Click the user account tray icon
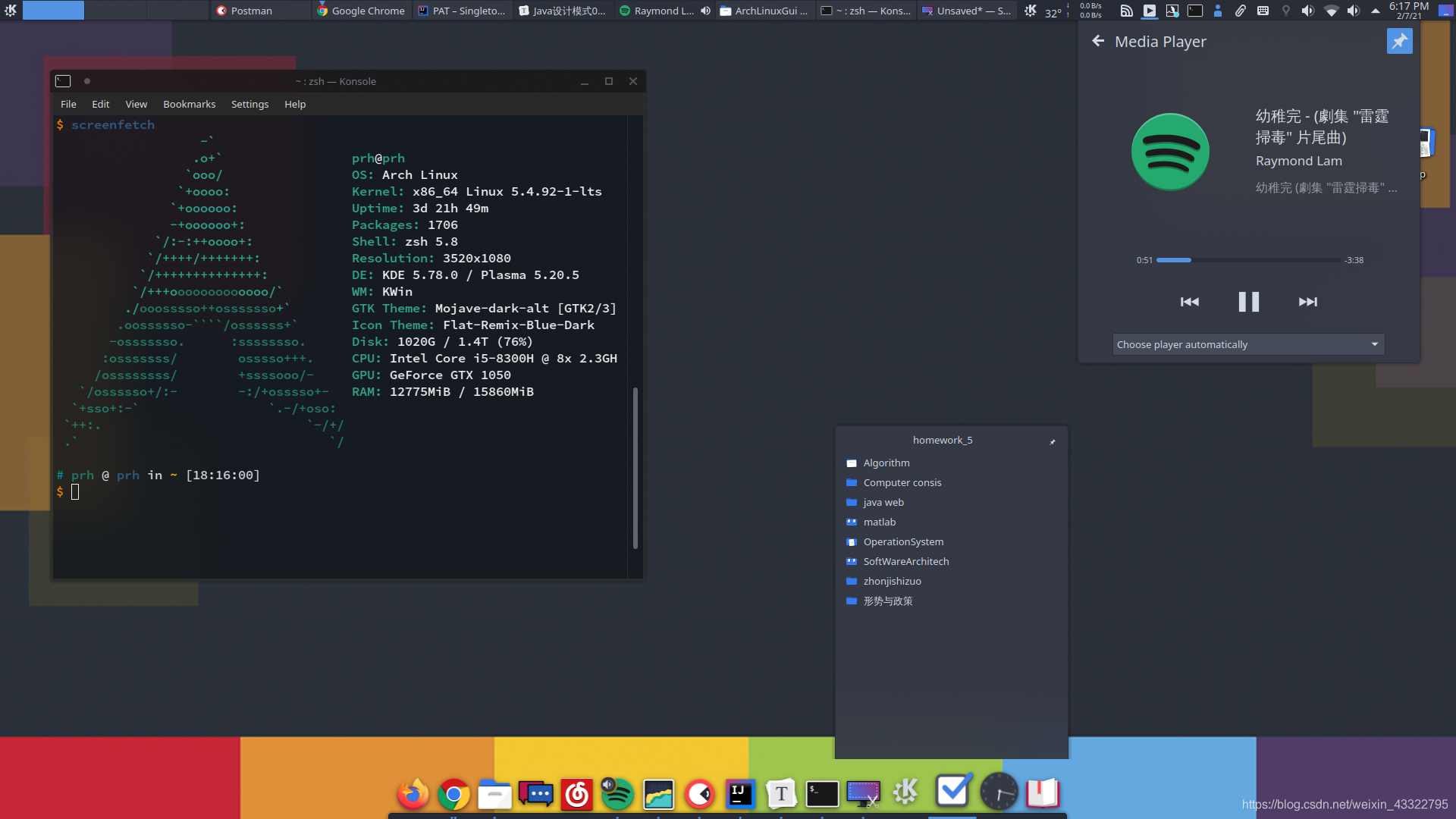Screen dimensions: 1456x819 click(1218, 11)
